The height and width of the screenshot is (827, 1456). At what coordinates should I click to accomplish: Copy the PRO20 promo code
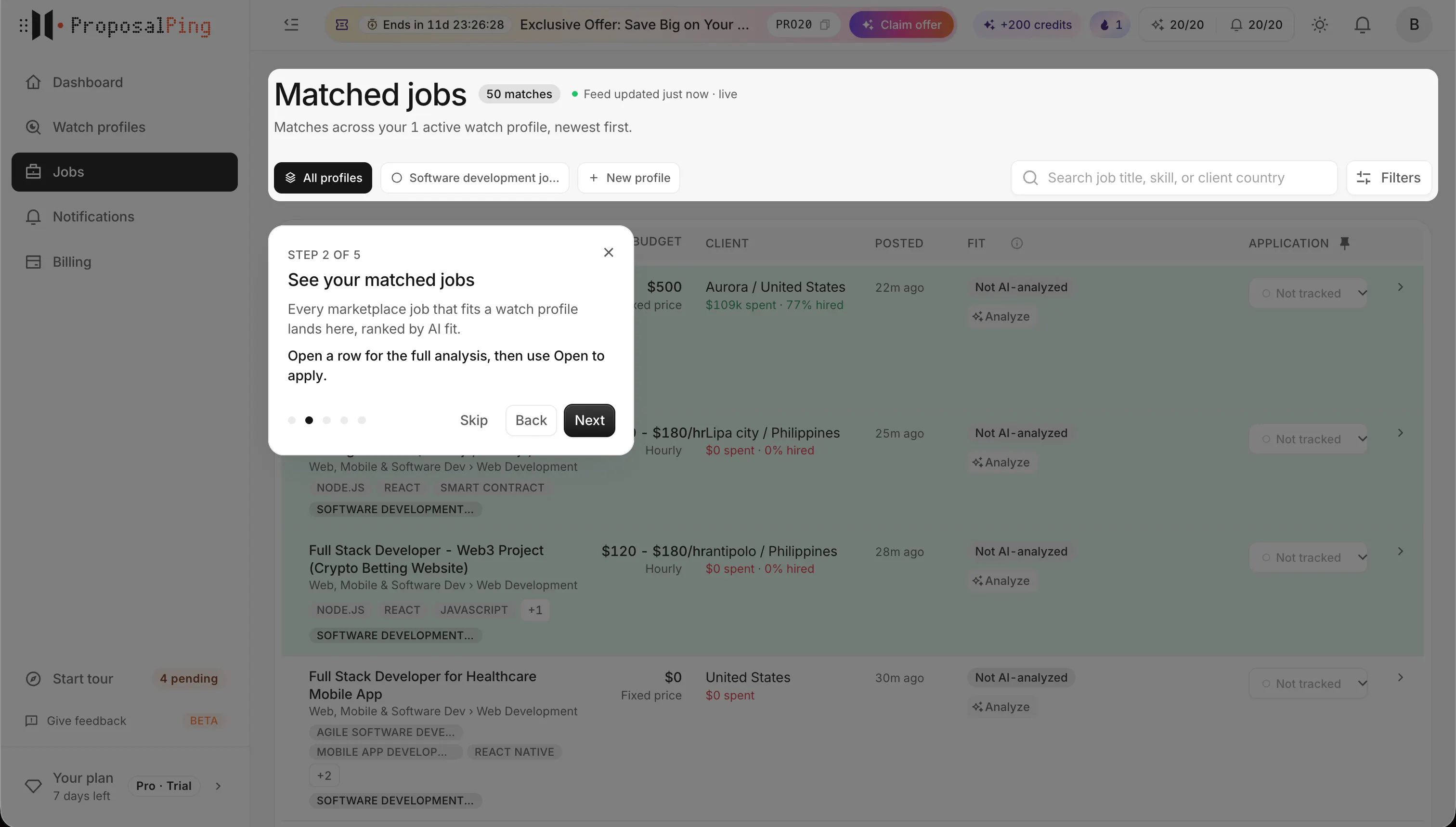click(824, 25)
